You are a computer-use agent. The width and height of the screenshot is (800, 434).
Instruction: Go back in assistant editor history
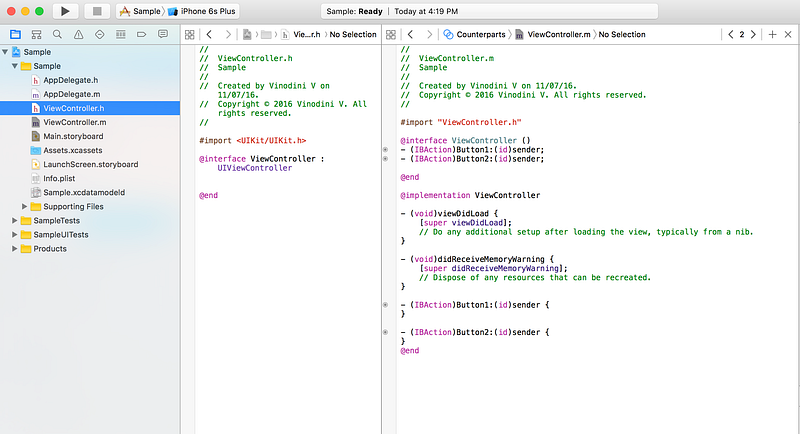point(410,35)
